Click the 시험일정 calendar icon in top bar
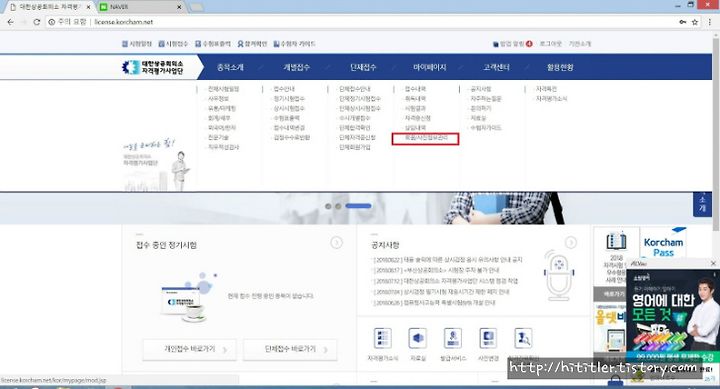 point(124,44)
